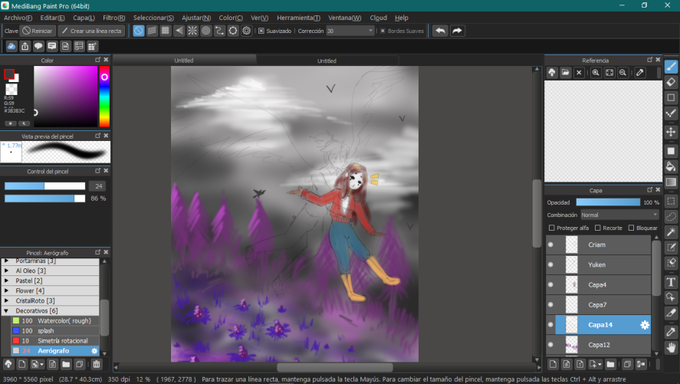The width and height of the screenshot is (680, 384).
Task: Open the new layer type dropdown
Action: (600, 364)
